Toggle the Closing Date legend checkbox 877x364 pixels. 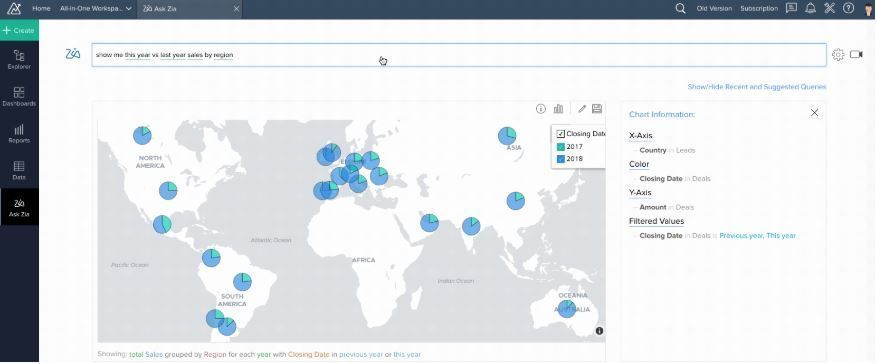click(x=560, y=134)
